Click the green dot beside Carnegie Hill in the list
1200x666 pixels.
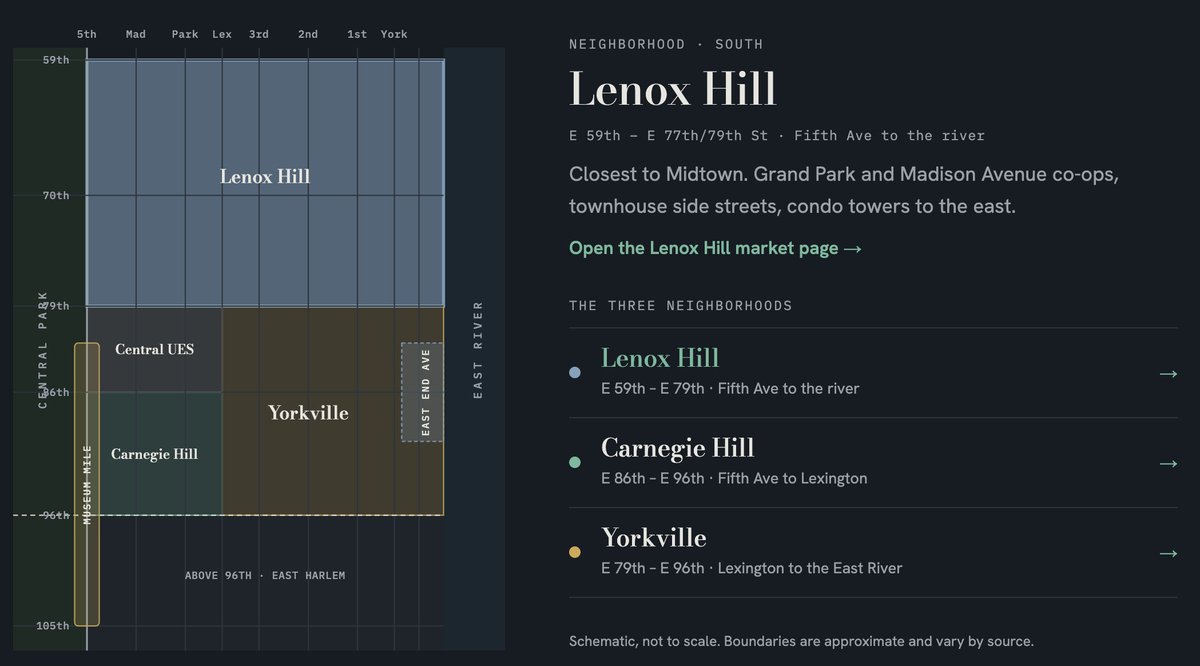pyautogui.click(x=575, y=463)
